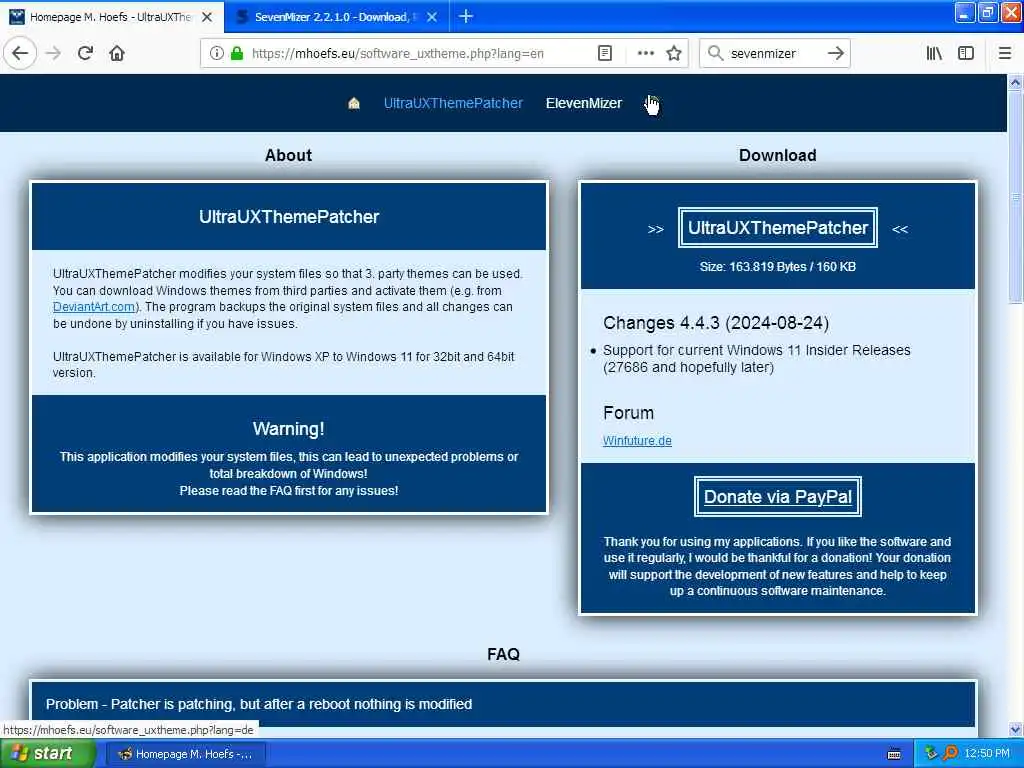
Task: Click the orange magnifier tray icon
Action: [x=950, y=754]
